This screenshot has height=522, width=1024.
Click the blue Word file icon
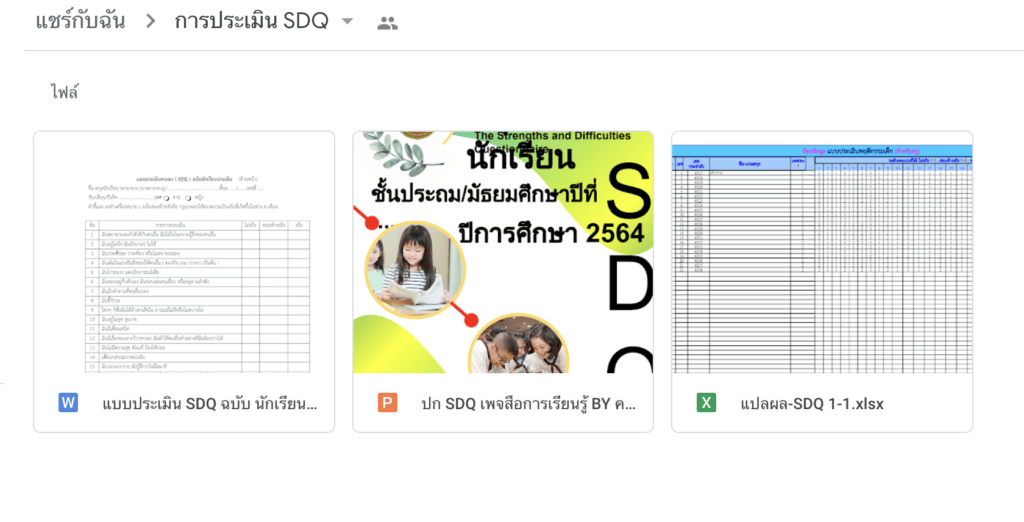(68, 403)
